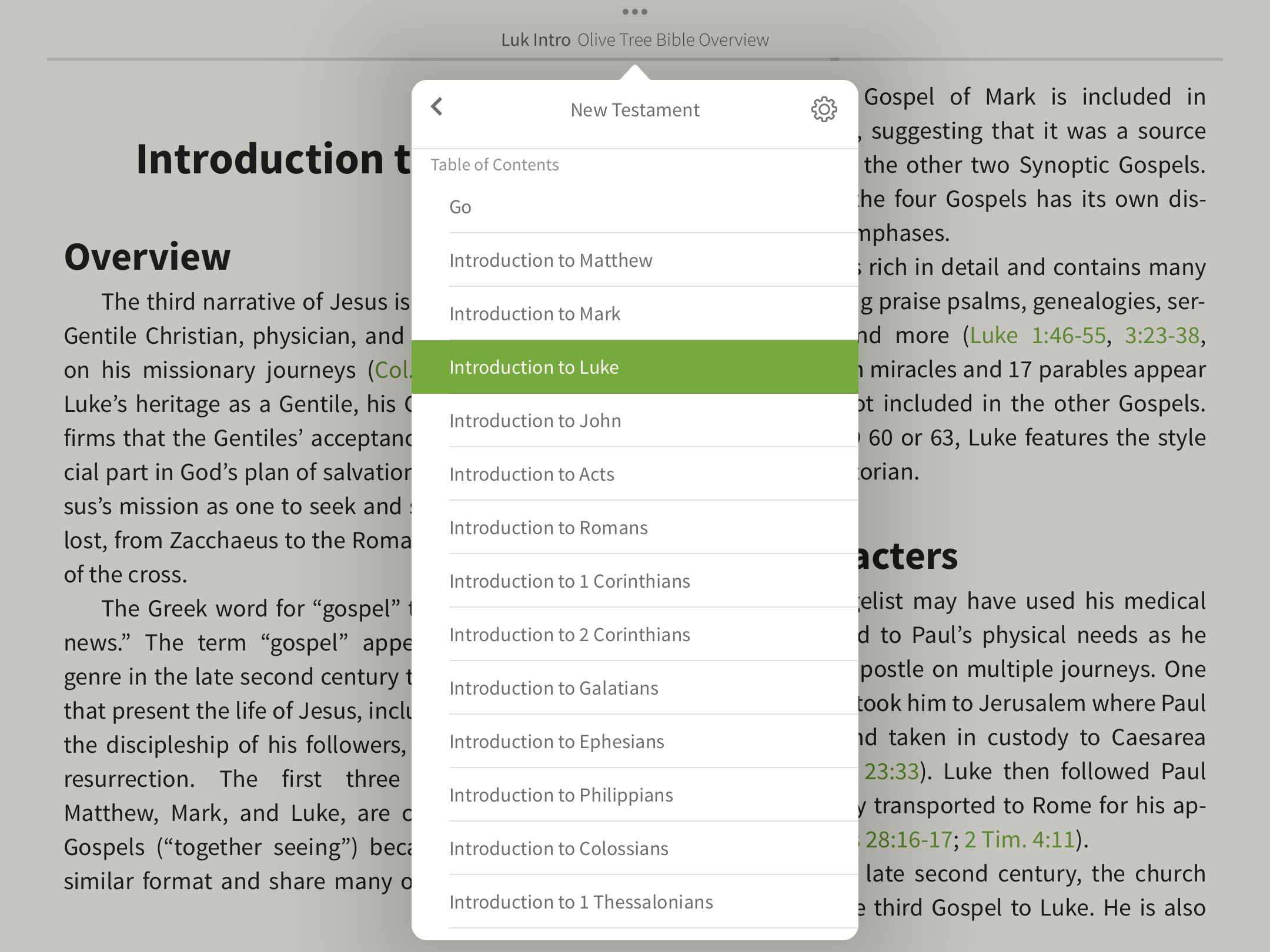Viewport: 1270px width, 952px height.
Task: Select the highlighted Introduction to Luke entry
Action: [534, 367]
